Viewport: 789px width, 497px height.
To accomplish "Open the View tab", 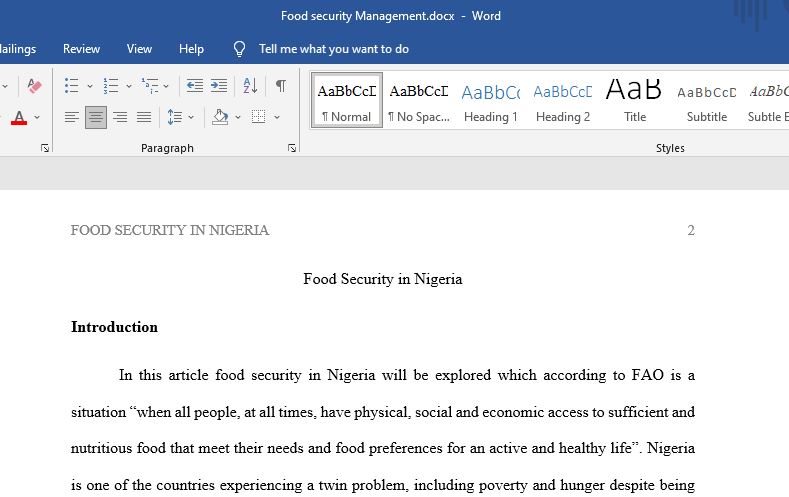I will [139, 49].
